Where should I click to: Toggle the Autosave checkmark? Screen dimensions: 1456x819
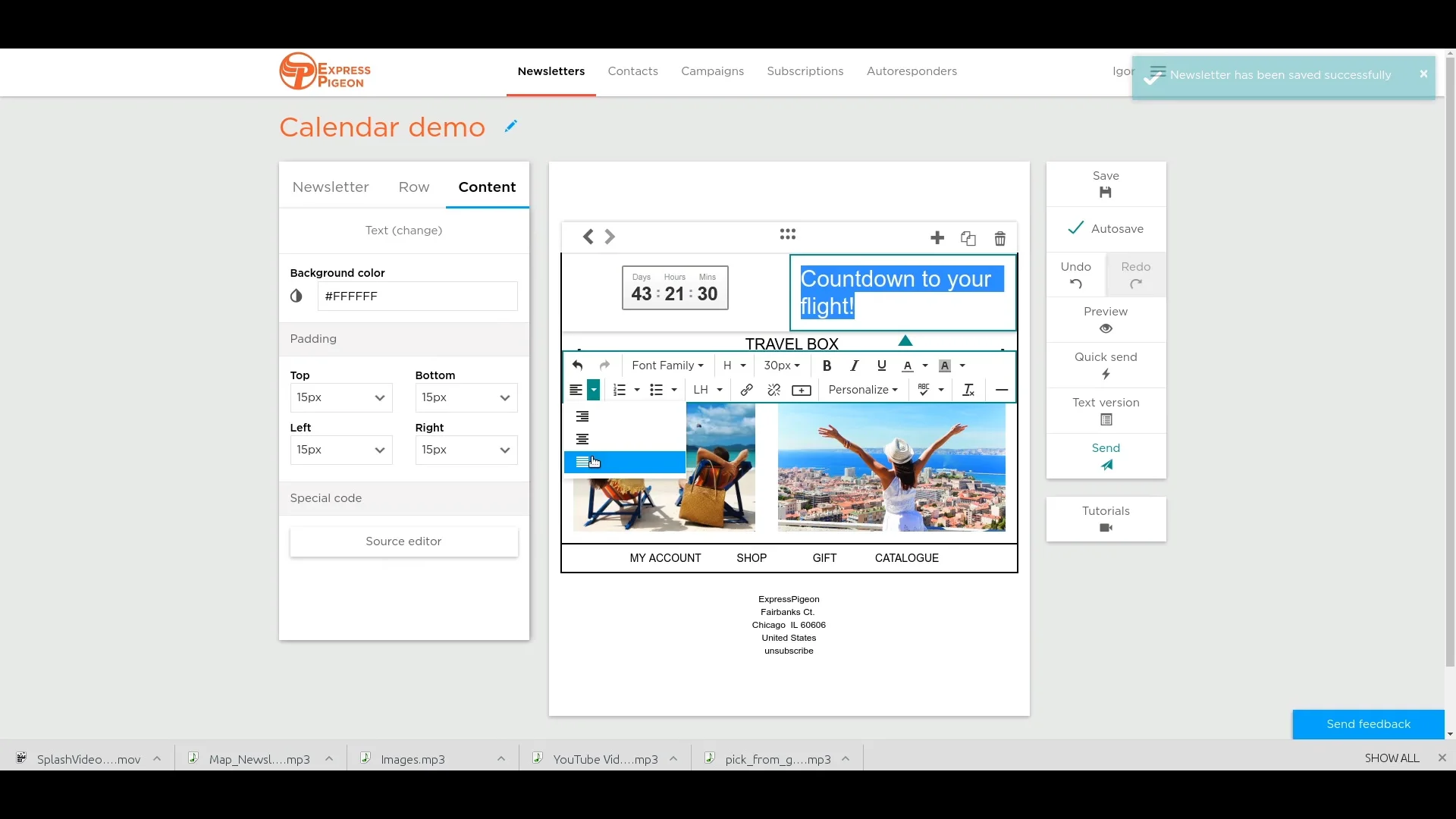pyautogui.click(x=1075, y=228)
